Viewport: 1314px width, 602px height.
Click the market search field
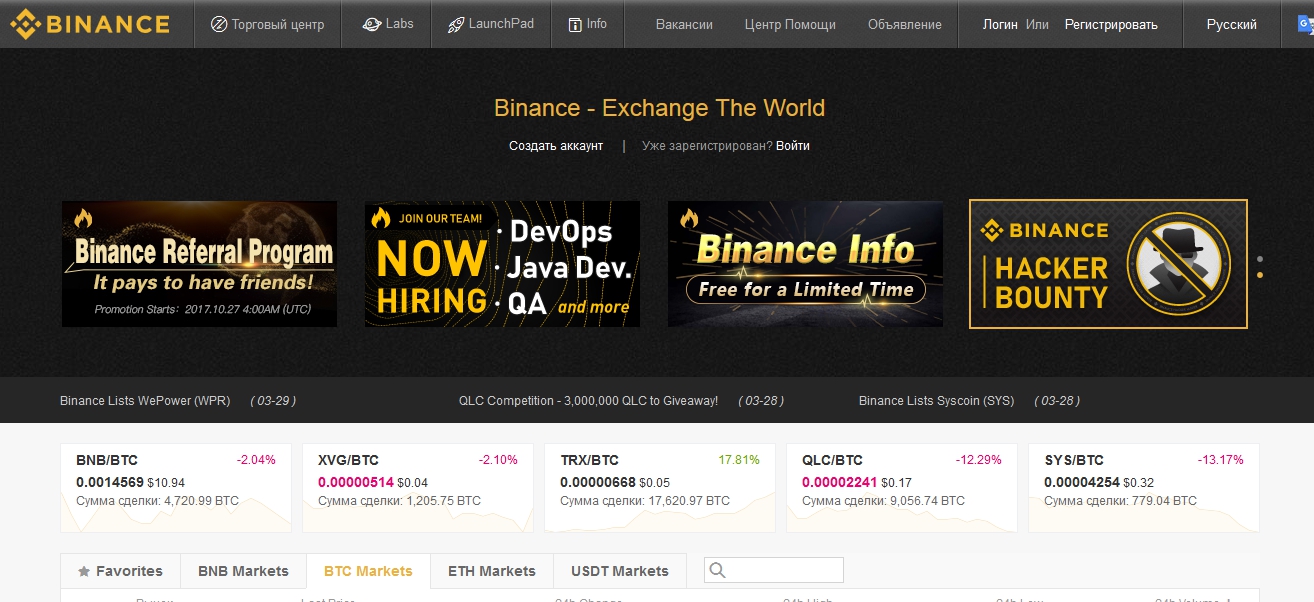pos(774,570)
